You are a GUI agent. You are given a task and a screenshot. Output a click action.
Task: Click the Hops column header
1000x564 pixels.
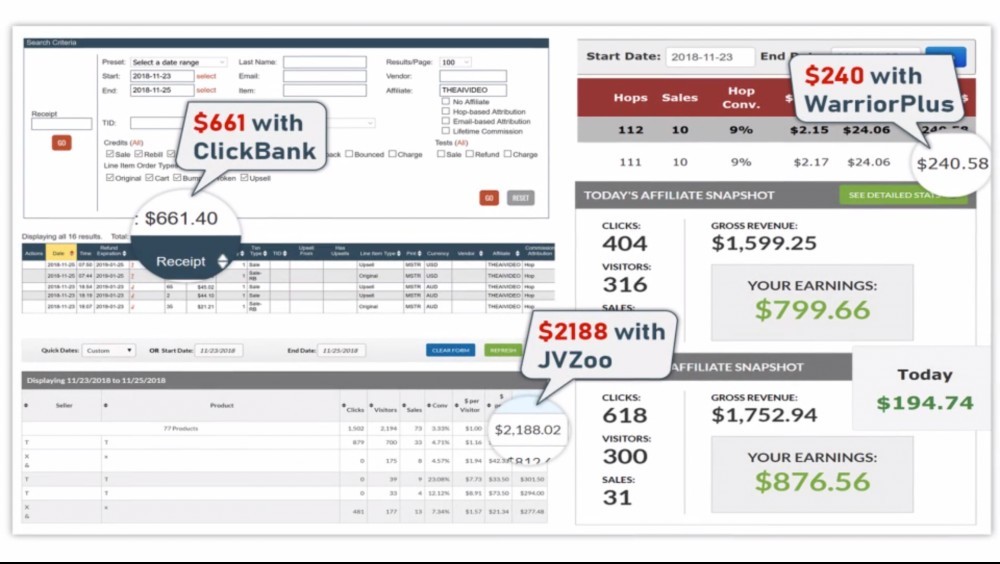(630, 98)
